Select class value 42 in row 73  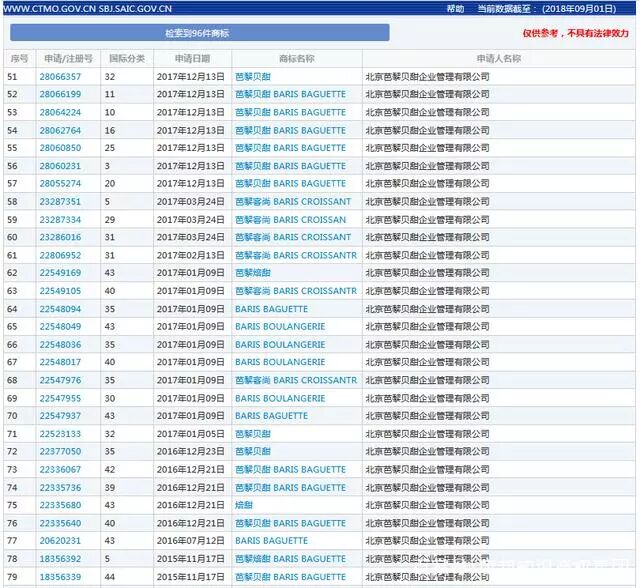pos(110,470)
